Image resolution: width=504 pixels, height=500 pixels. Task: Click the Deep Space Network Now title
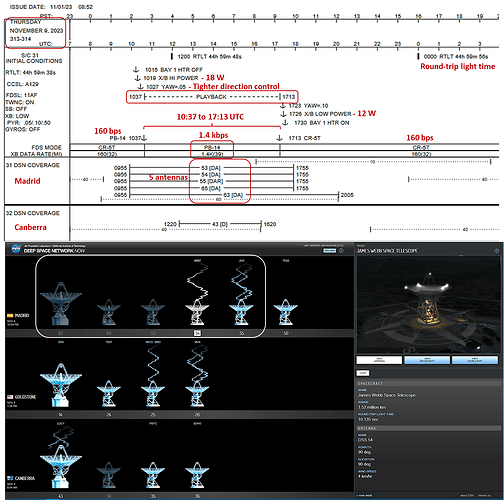pos(54,250)
